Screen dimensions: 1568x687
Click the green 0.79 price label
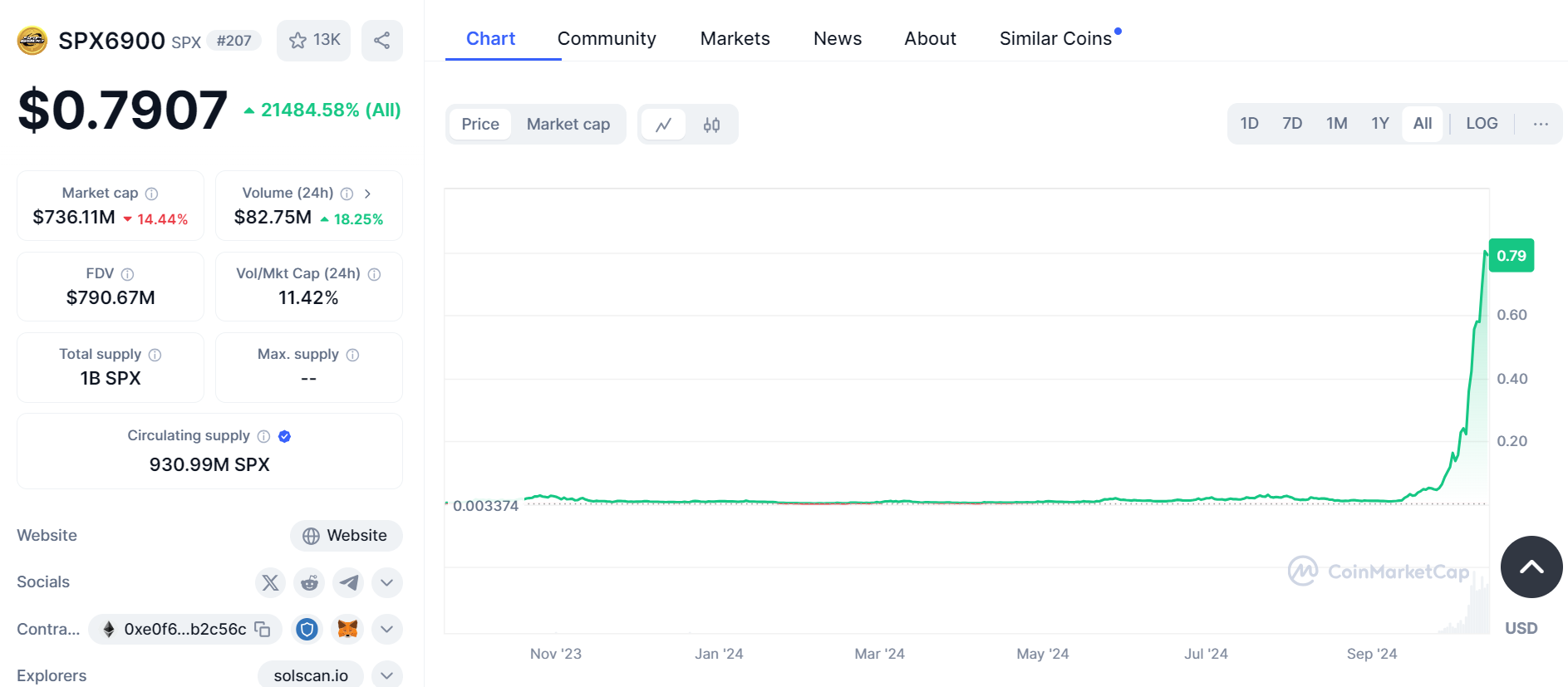click(x=1511, y=256)
